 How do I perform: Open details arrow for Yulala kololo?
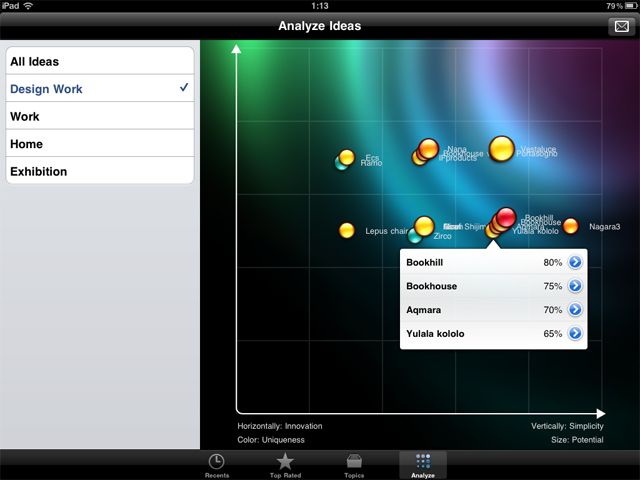(x=575, y=334)
